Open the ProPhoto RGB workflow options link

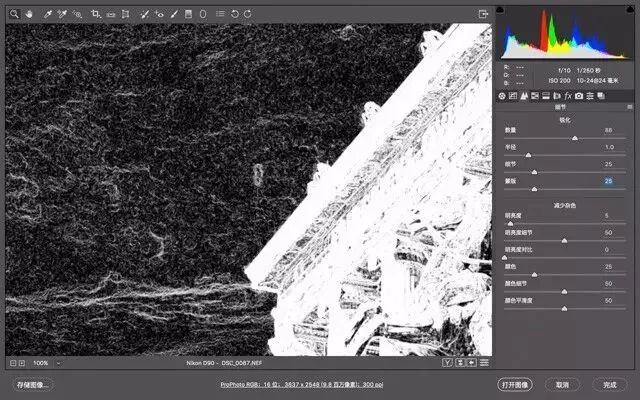[302, 384]
